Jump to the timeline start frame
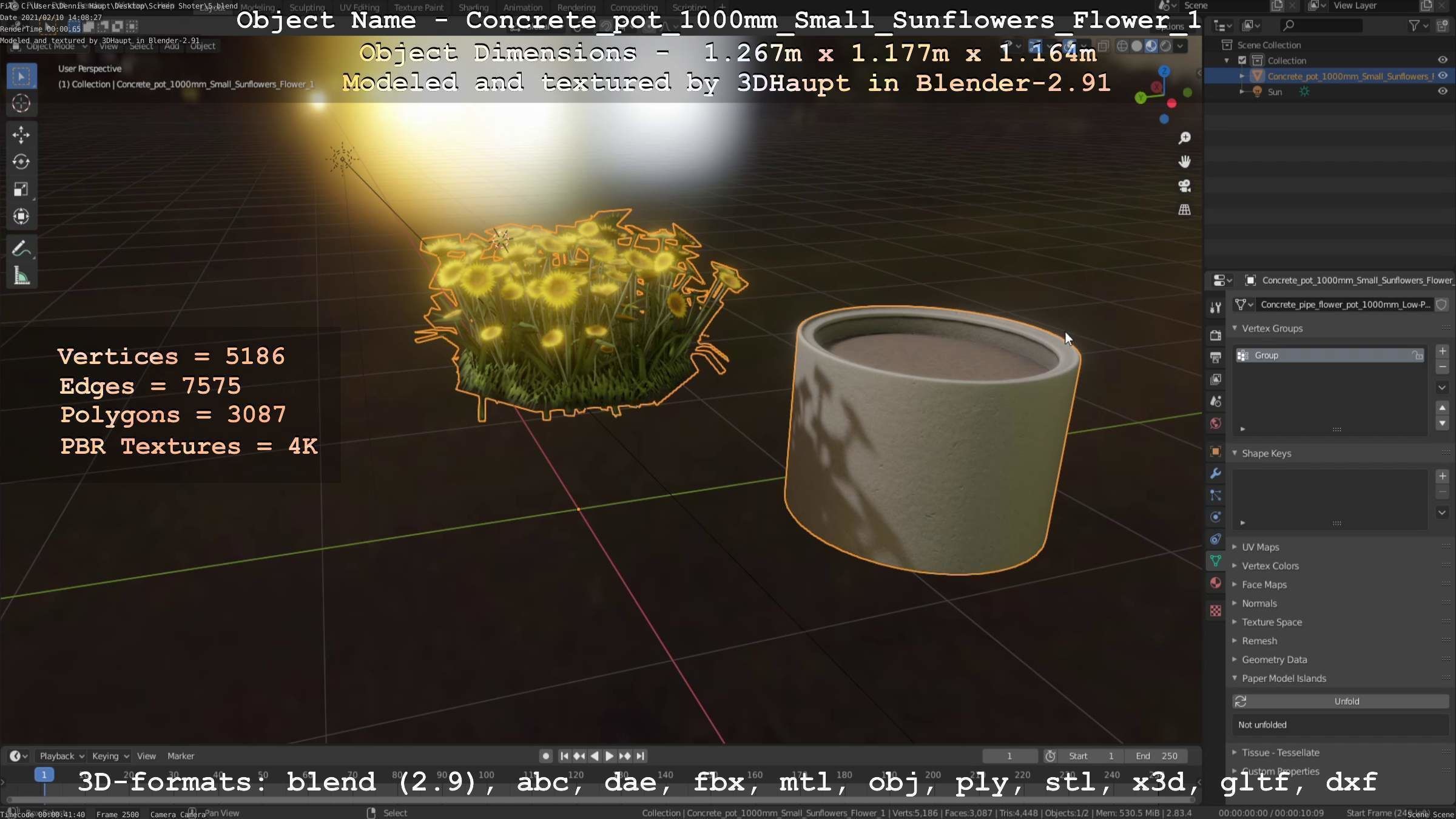The width and height of the screenshot is (1456, 819). point(564,756)
